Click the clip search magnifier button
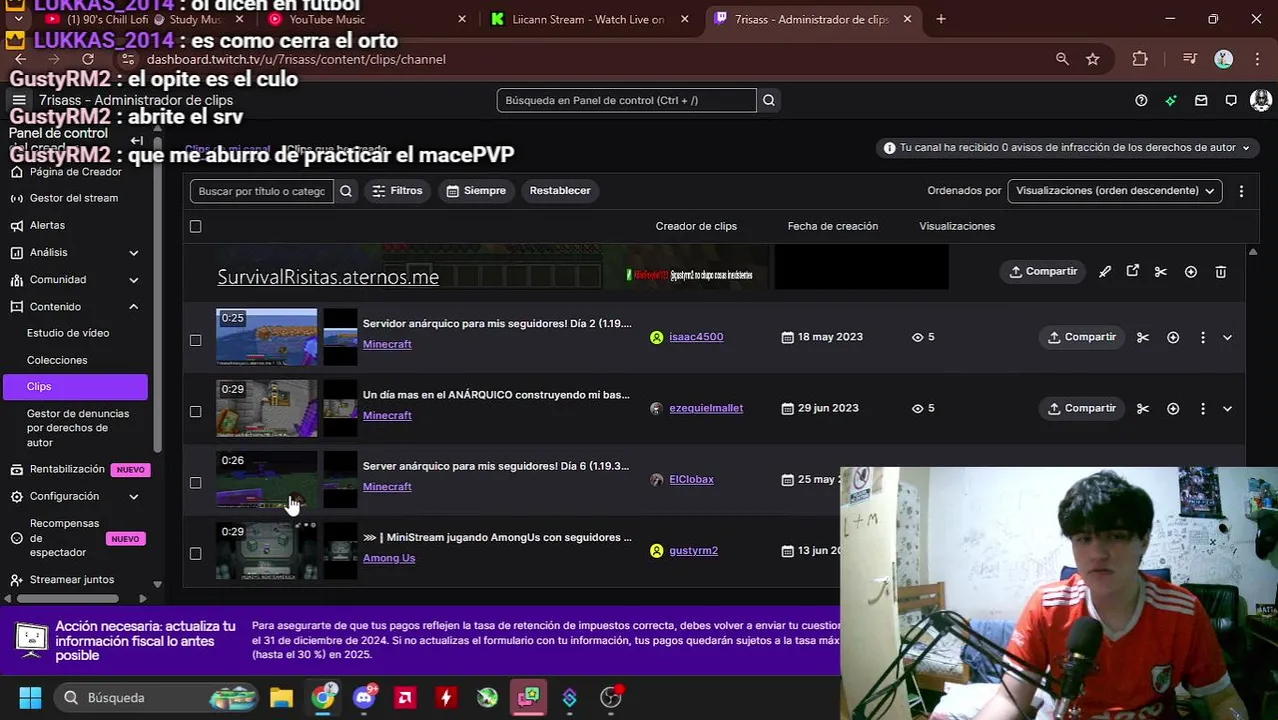 [346, 191]
